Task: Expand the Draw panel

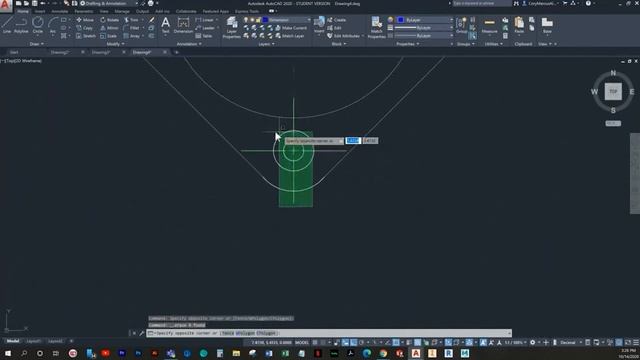Action: point(36,44)
